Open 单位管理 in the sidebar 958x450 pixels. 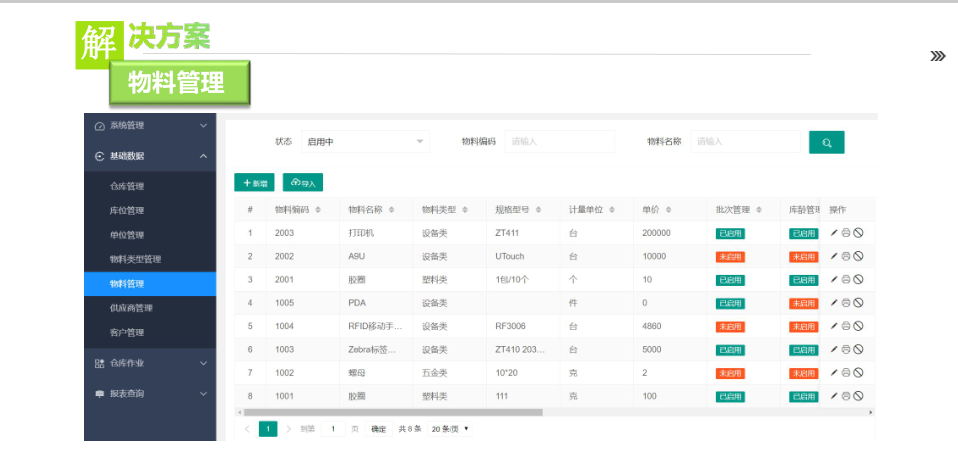coord(150,235)
